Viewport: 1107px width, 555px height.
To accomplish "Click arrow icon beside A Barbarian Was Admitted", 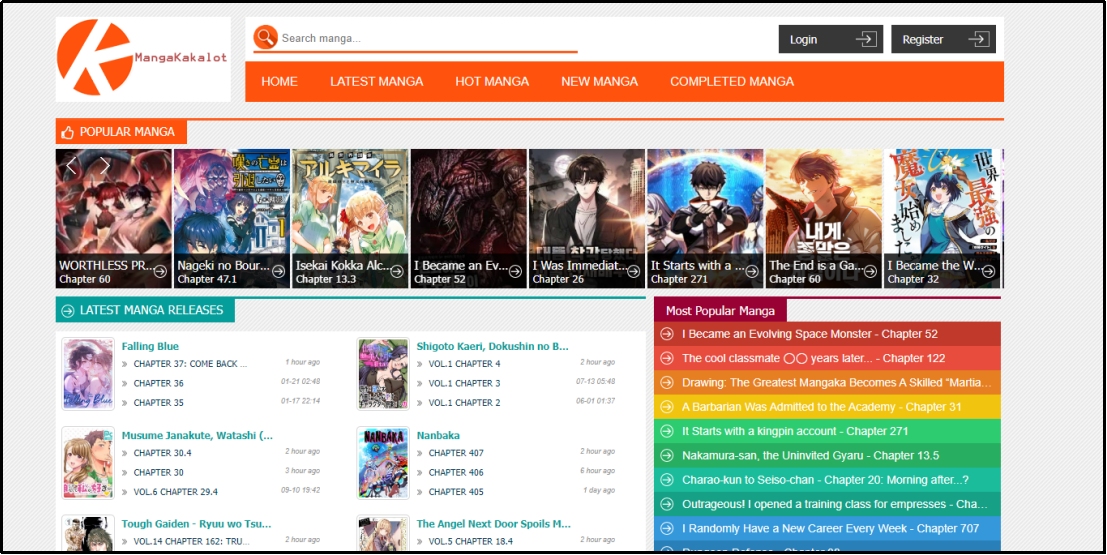I will click(666, 407).
